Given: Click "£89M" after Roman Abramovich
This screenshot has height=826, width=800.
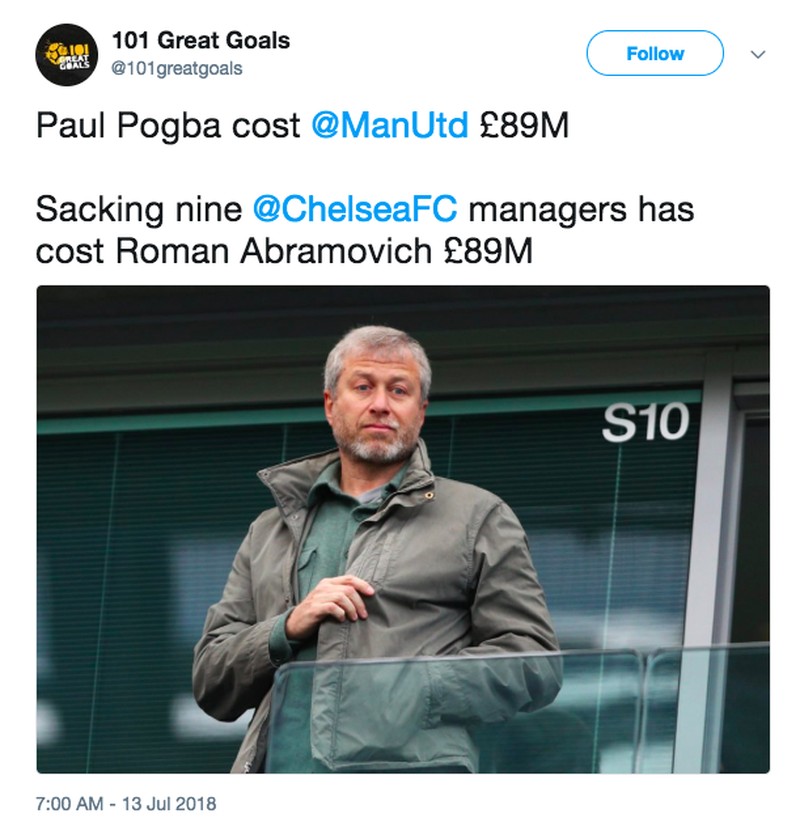Looking at the screenshot, I should (x=489, y=251).
